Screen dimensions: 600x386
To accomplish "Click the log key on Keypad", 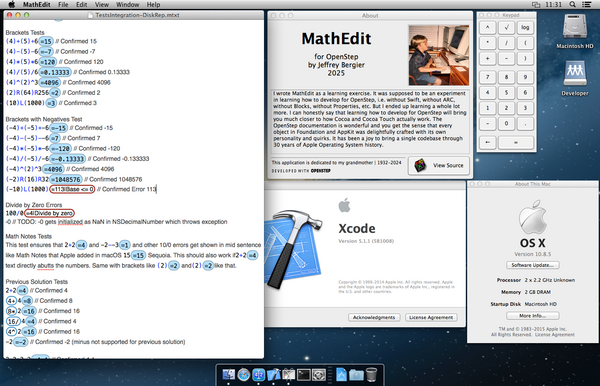I will pyautogui.click(x=525, y=28).
